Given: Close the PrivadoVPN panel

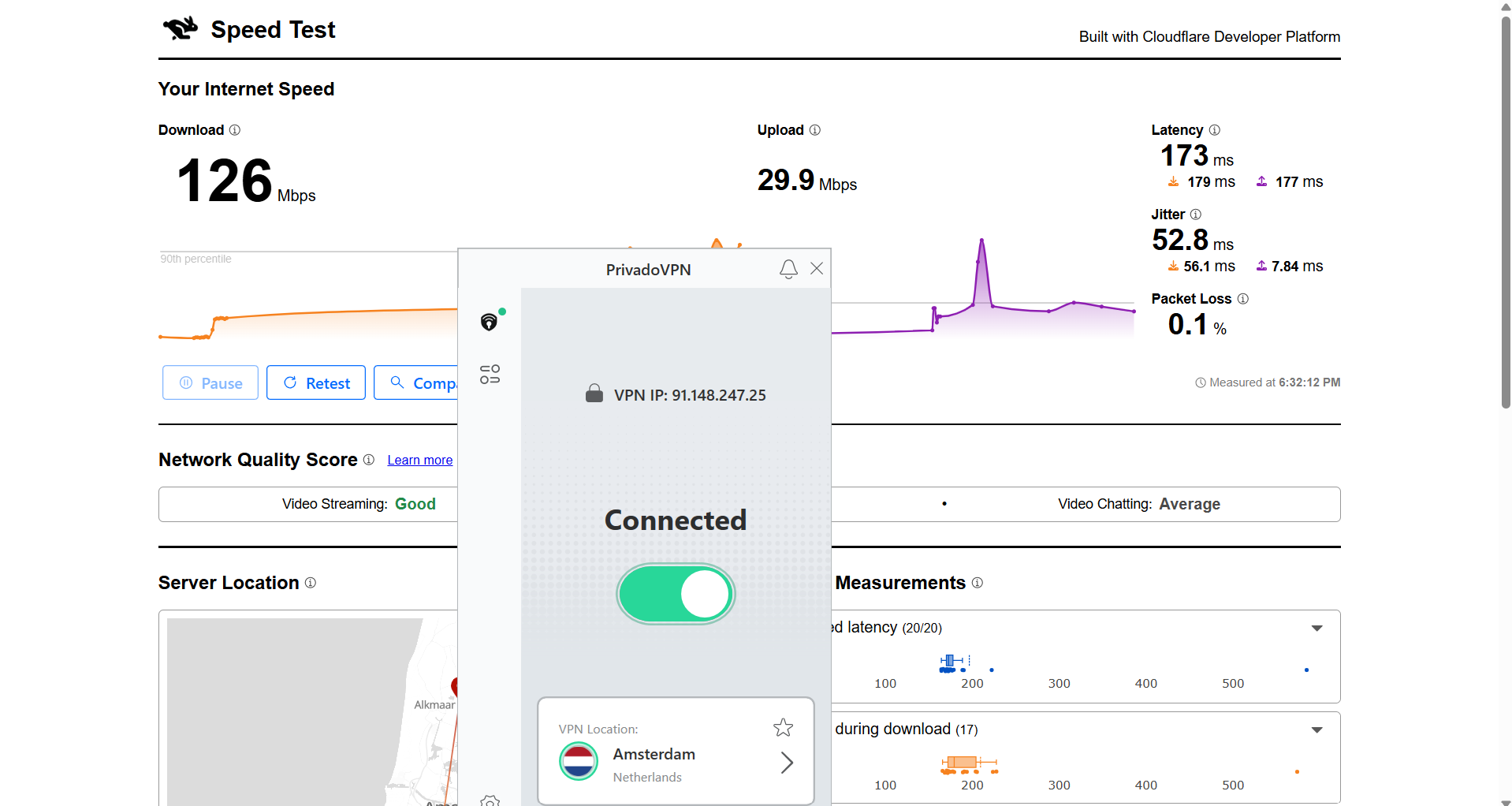Looking at the screenshot, I should tap(817, 268).
